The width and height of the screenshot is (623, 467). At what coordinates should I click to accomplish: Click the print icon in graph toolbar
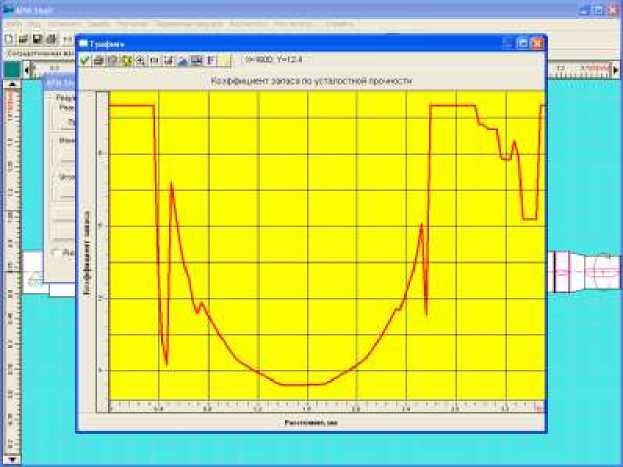pos(99,61)
